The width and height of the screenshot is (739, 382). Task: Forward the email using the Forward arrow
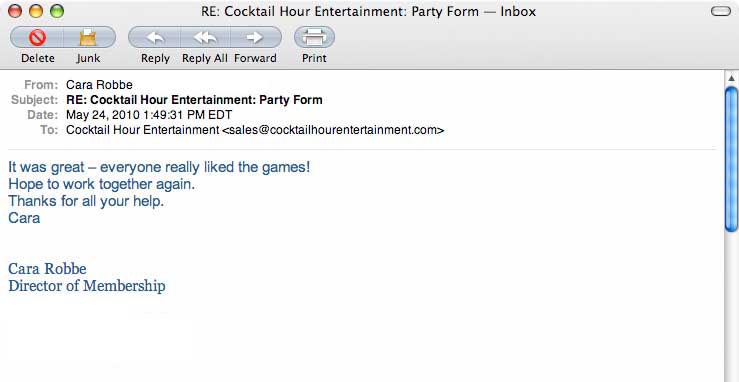click(x=255, y=37)
